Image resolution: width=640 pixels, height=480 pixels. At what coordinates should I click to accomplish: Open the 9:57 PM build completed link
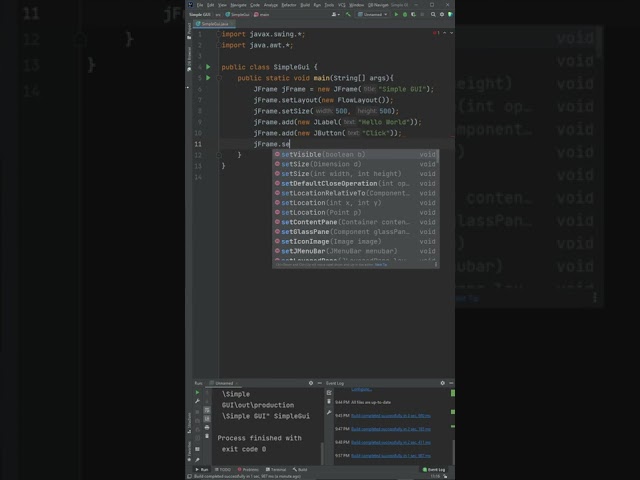[x=391, y=456]
